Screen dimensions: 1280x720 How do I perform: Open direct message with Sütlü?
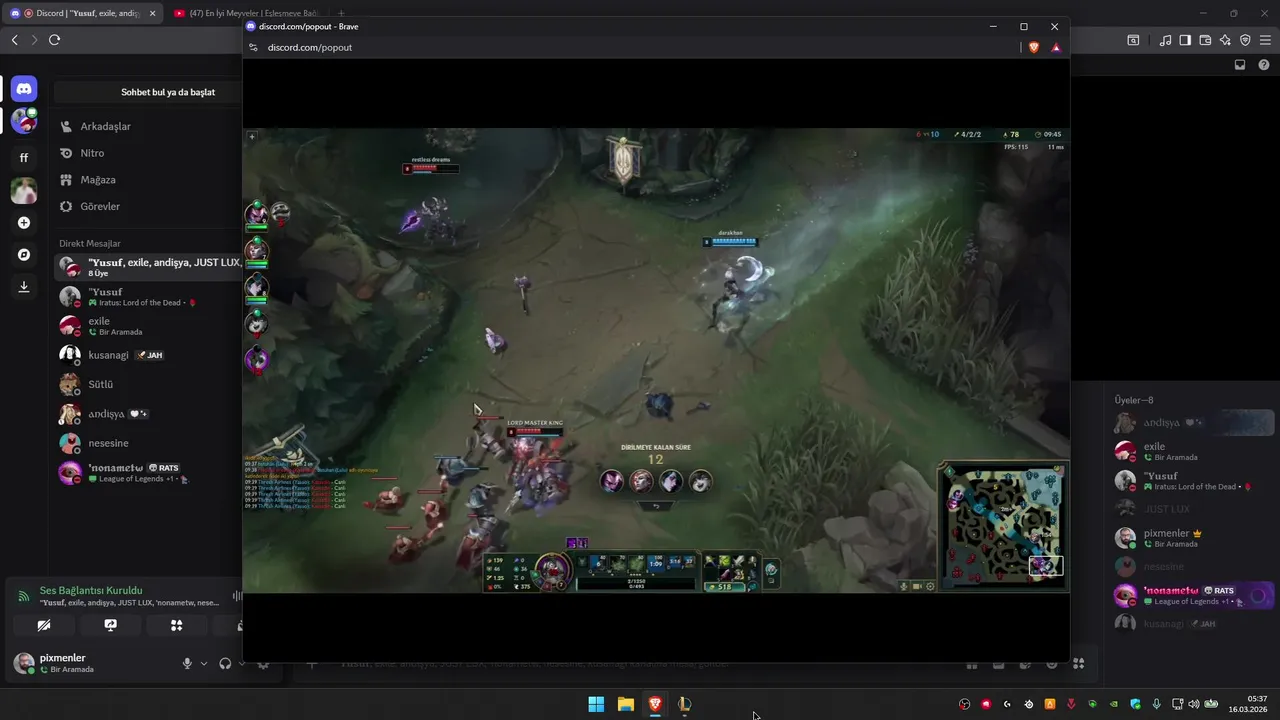point(148,384)
